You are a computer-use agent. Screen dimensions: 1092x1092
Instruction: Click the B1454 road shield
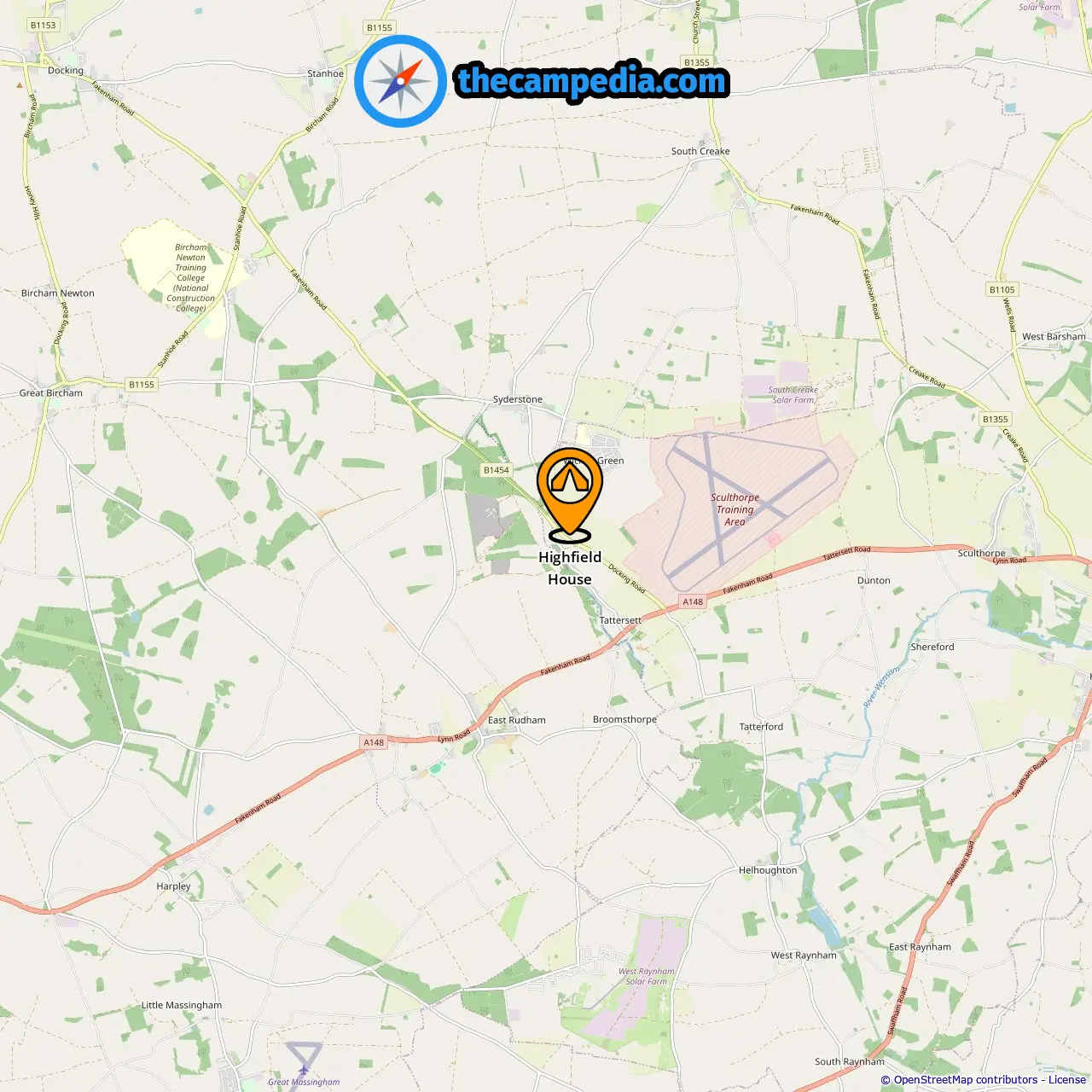[496, 470]
